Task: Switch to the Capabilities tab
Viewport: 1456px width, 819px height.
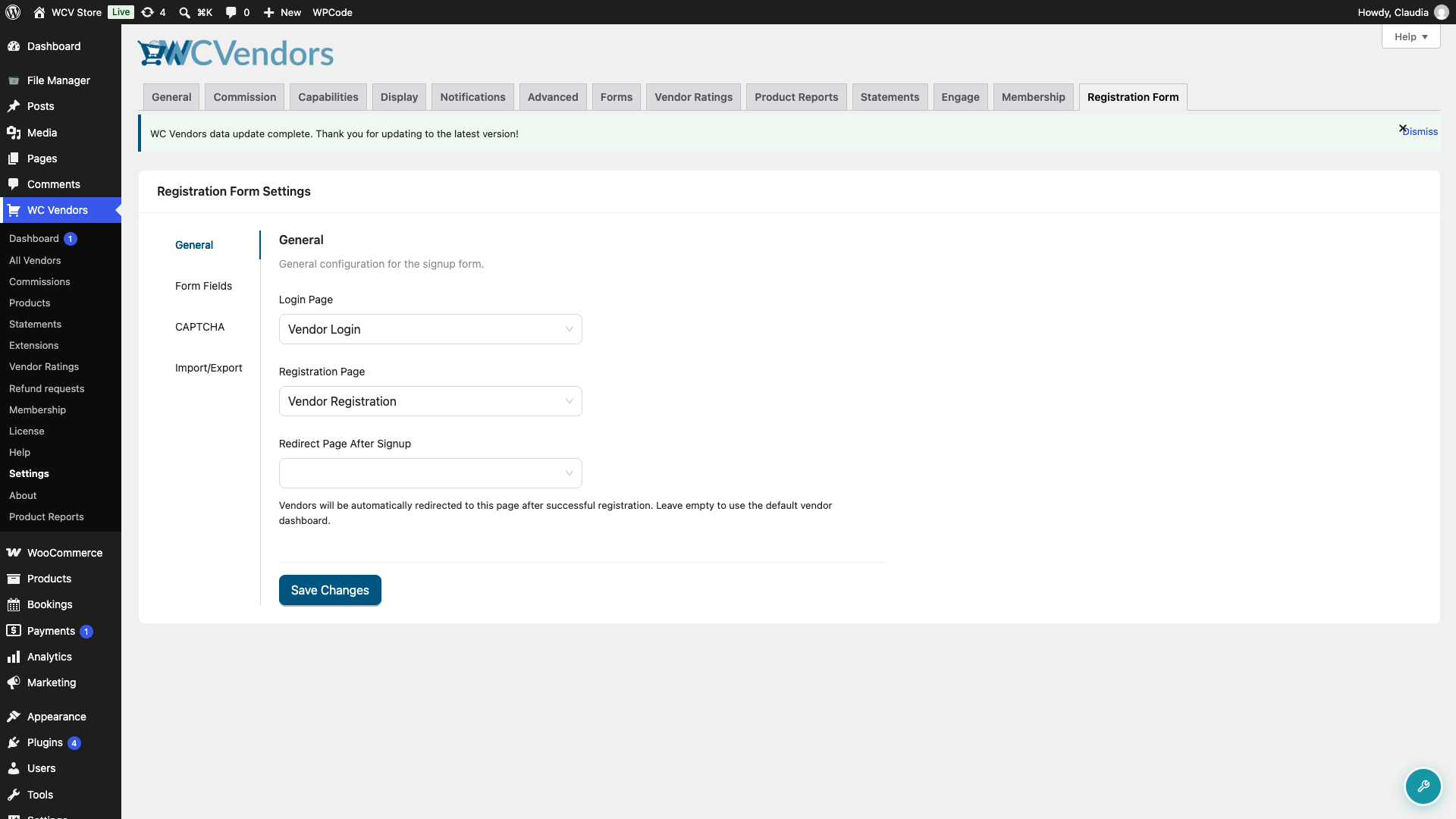Action: click(328, 97)
